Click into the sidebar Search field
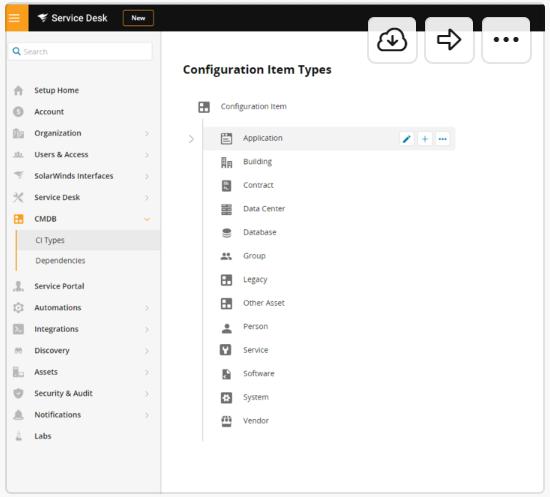 [80, 52]
